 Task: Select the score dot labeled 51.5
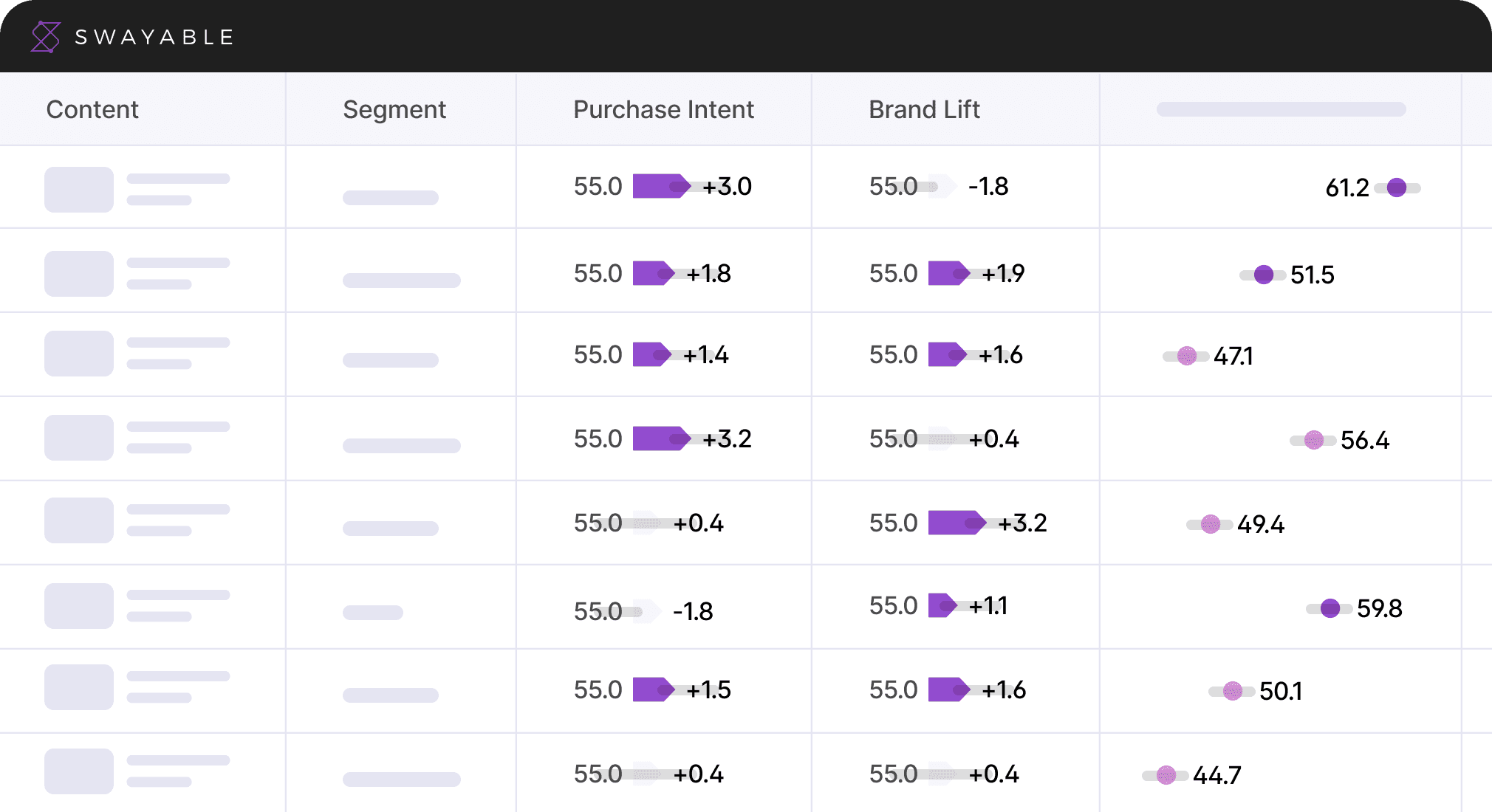(1264, 275)
